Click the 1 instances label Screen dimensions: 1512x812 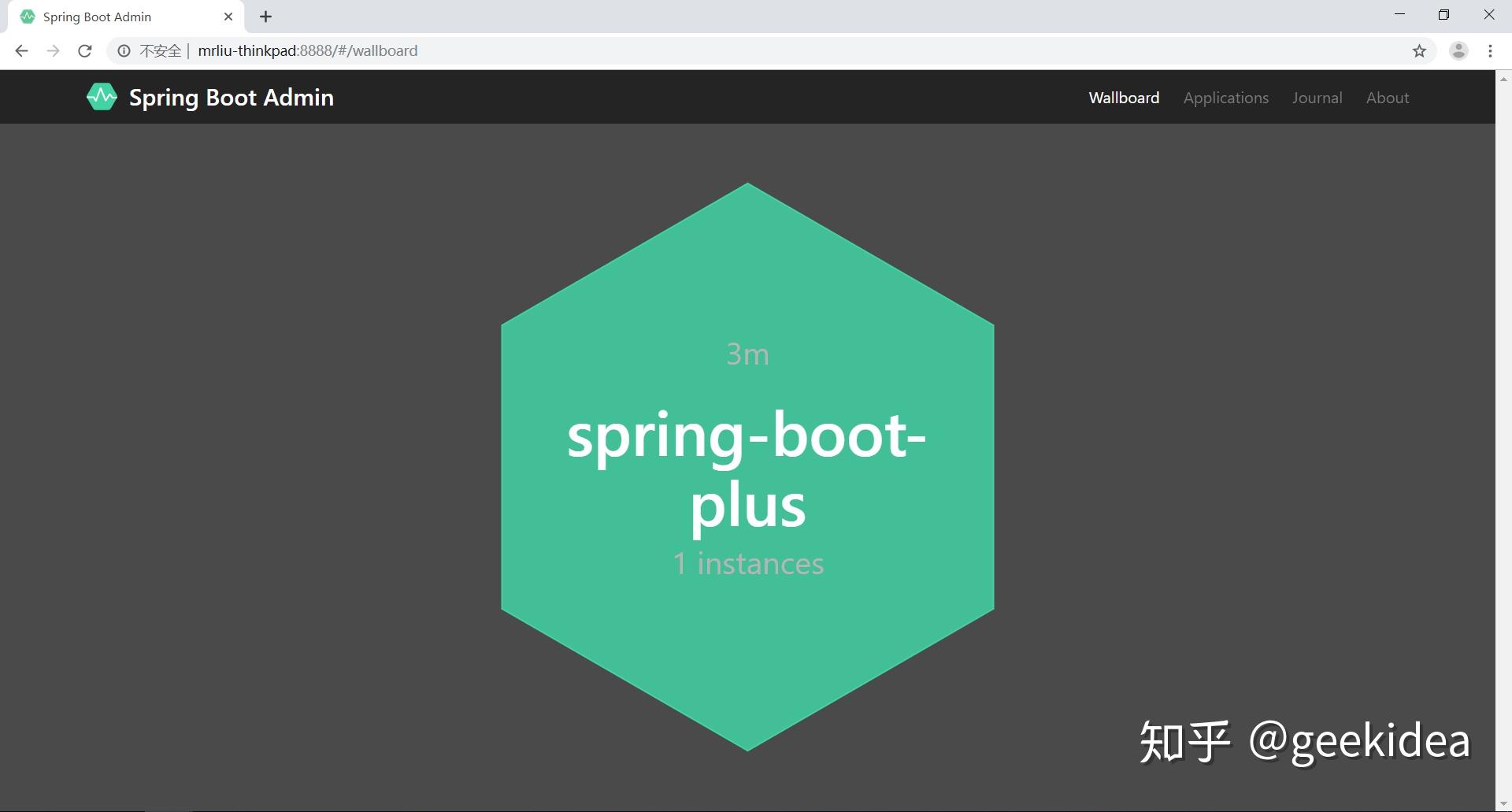tap(747, 562)
